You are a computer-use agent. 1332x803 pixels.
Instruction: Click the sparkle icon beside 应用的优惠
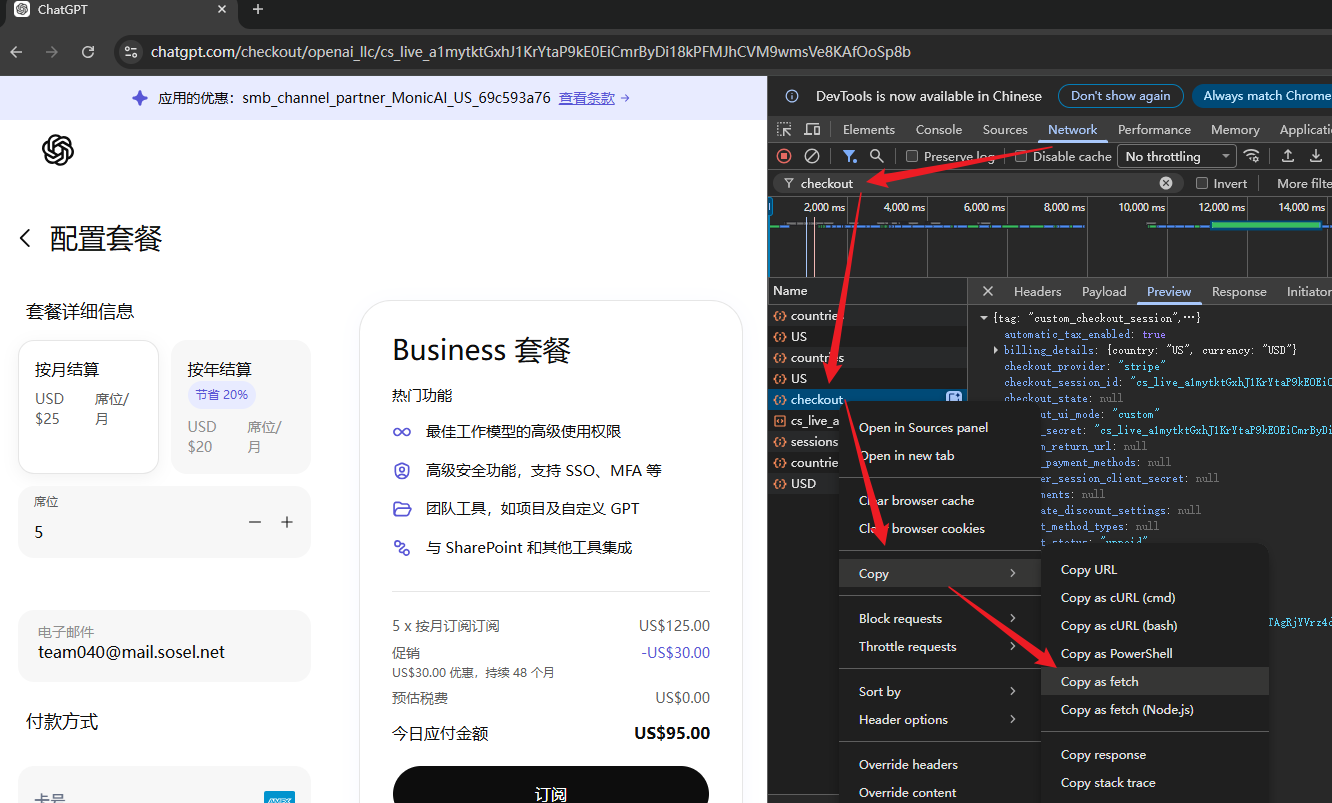[x=140, y=98]
